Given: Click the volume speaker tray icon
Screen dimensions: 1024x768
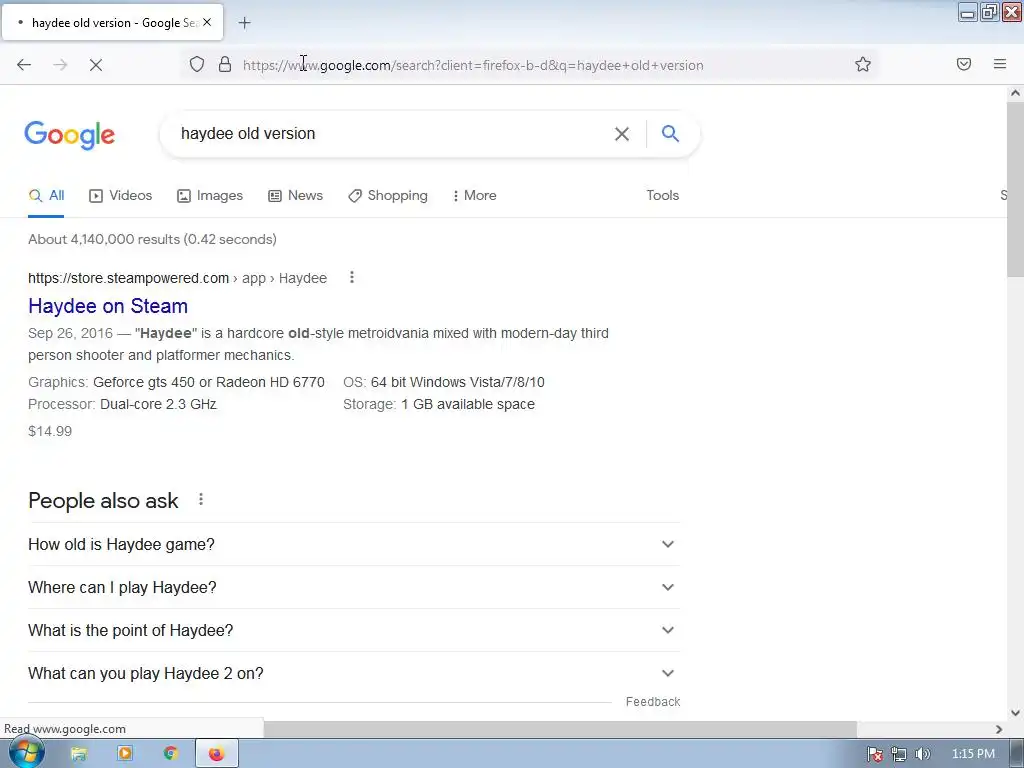Looking at the screenshot, I should (922, 754).
